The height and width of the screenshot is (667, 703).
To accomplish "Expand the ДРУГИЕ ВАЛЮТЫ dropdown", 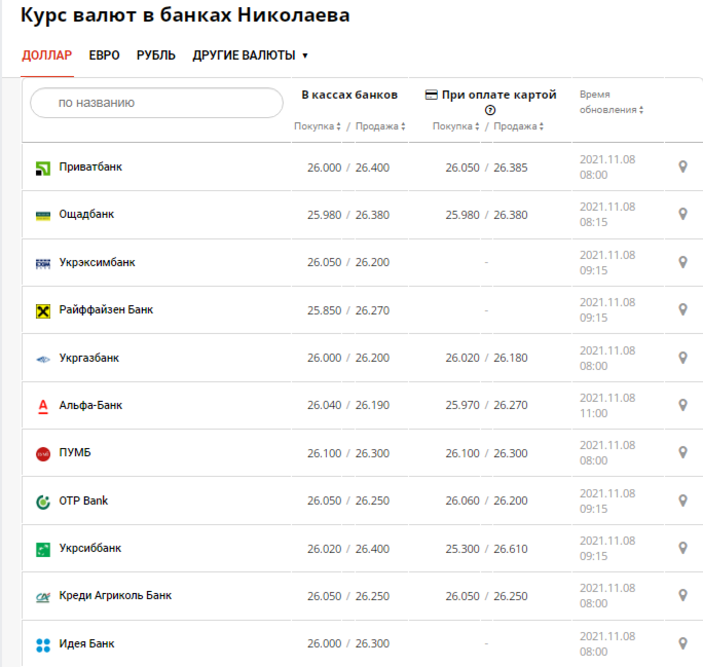I will pos(250,56).
